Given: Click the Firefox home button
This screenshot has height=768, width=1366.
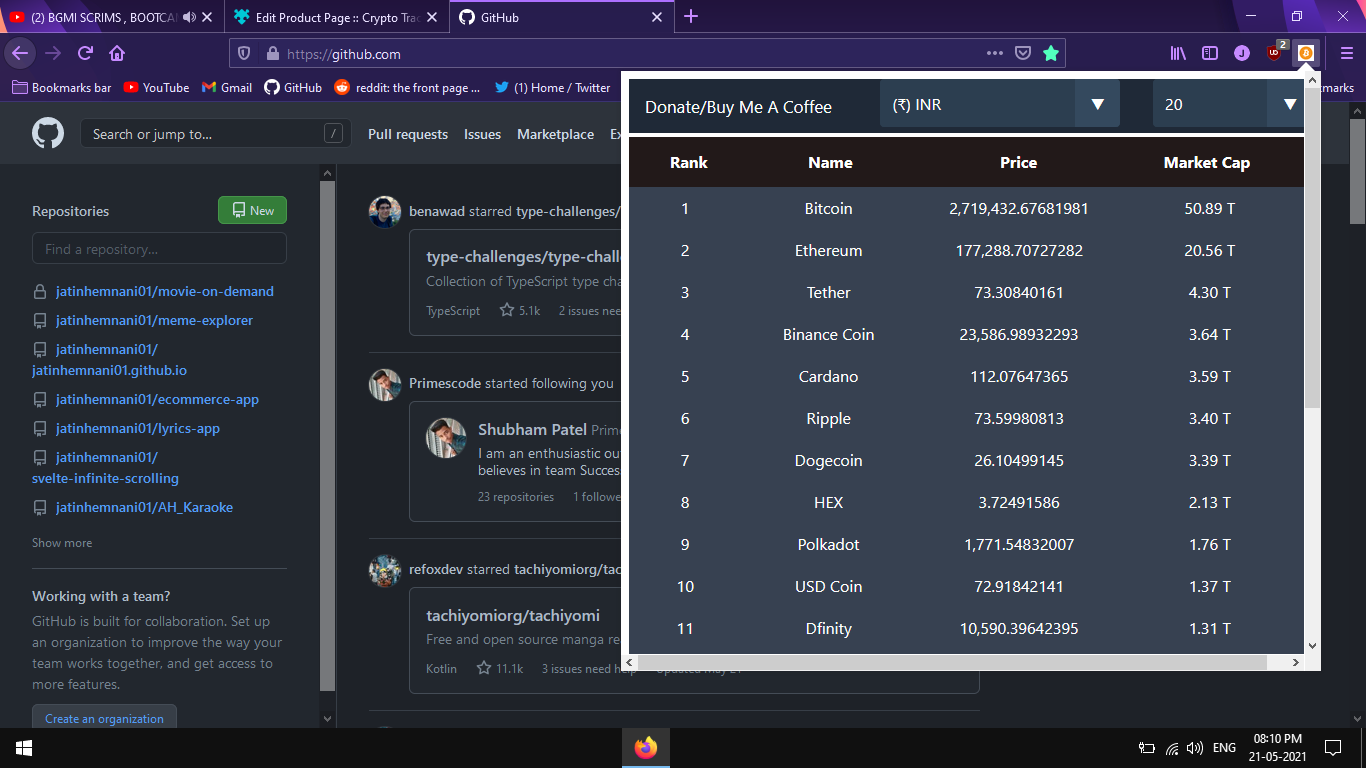Looking at the screenshot, I should point(117,53).
